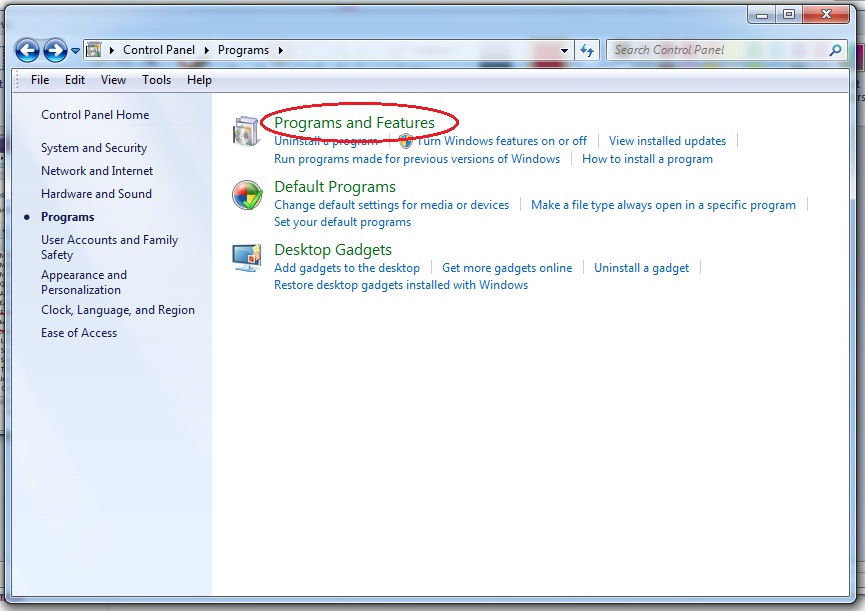Click Add gadgets to the desktop
The width and height of the screenshot is (865, 611).
point(347,268)
